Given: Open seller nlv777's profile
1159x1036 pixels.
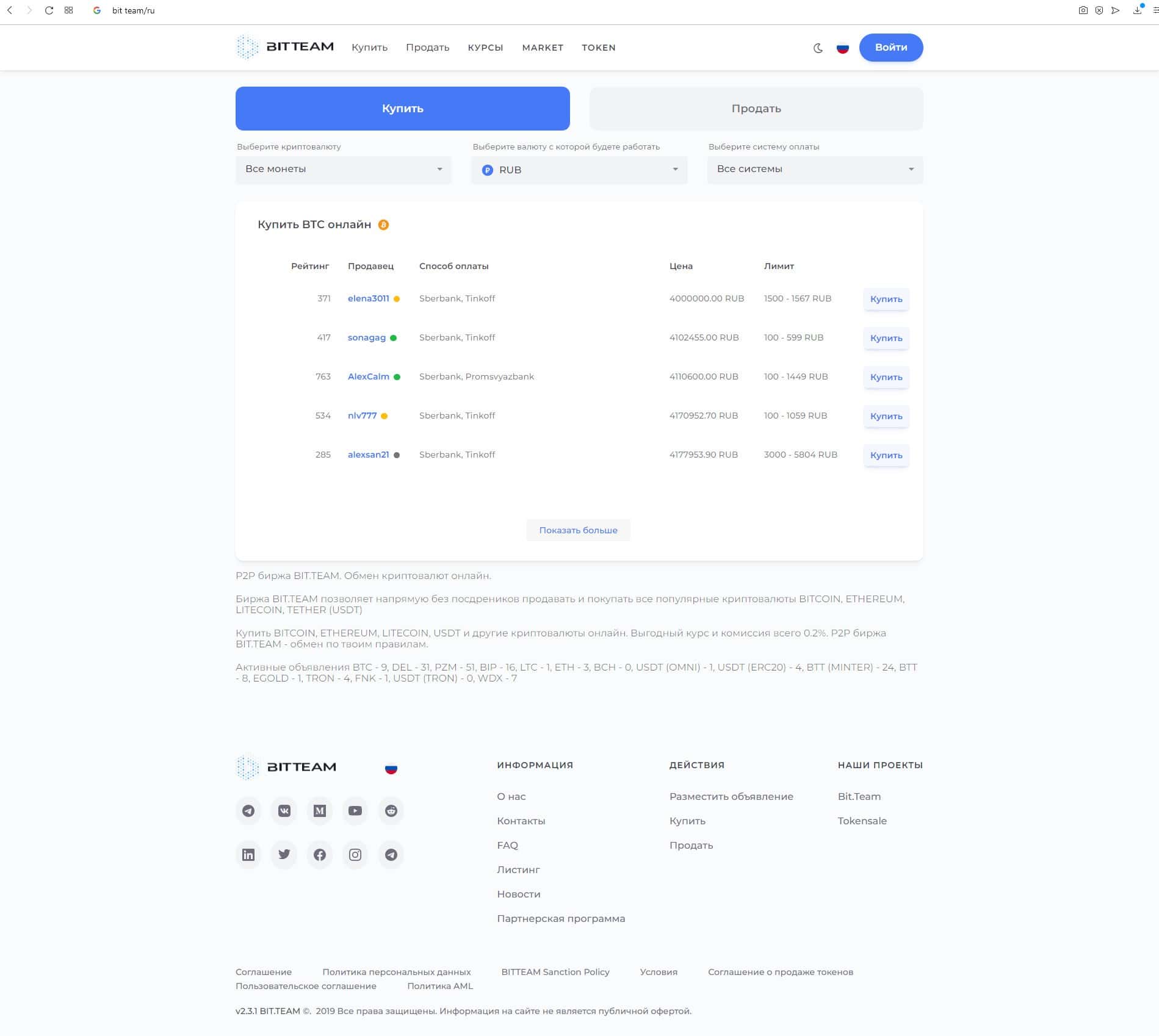Looking at the screenshot, I should 363,415.
